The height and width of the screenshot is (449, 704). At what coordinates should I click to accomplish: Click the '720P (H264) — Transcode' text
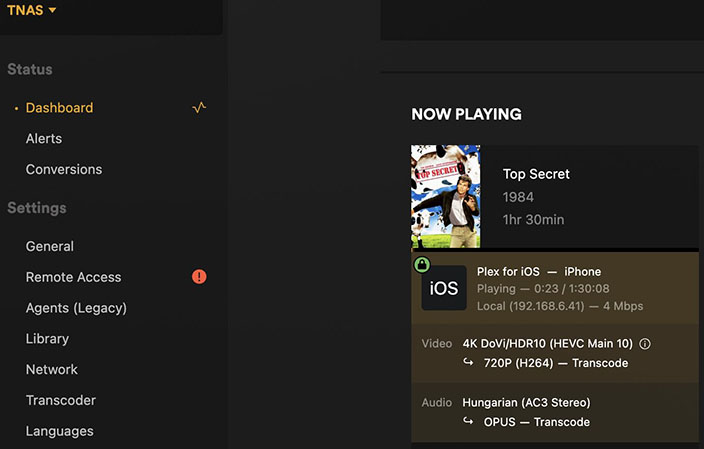point(556,363)
